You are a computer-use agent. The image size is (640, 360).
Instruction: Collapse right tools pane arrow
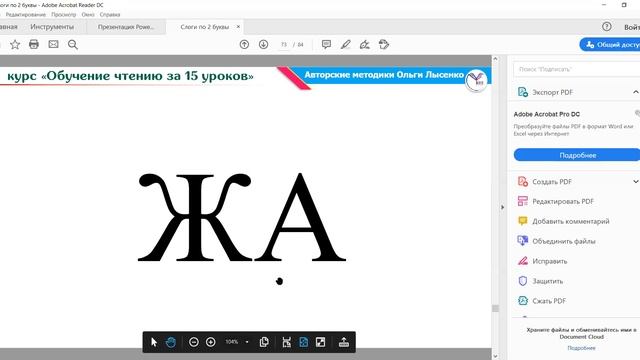coord(502,207)
